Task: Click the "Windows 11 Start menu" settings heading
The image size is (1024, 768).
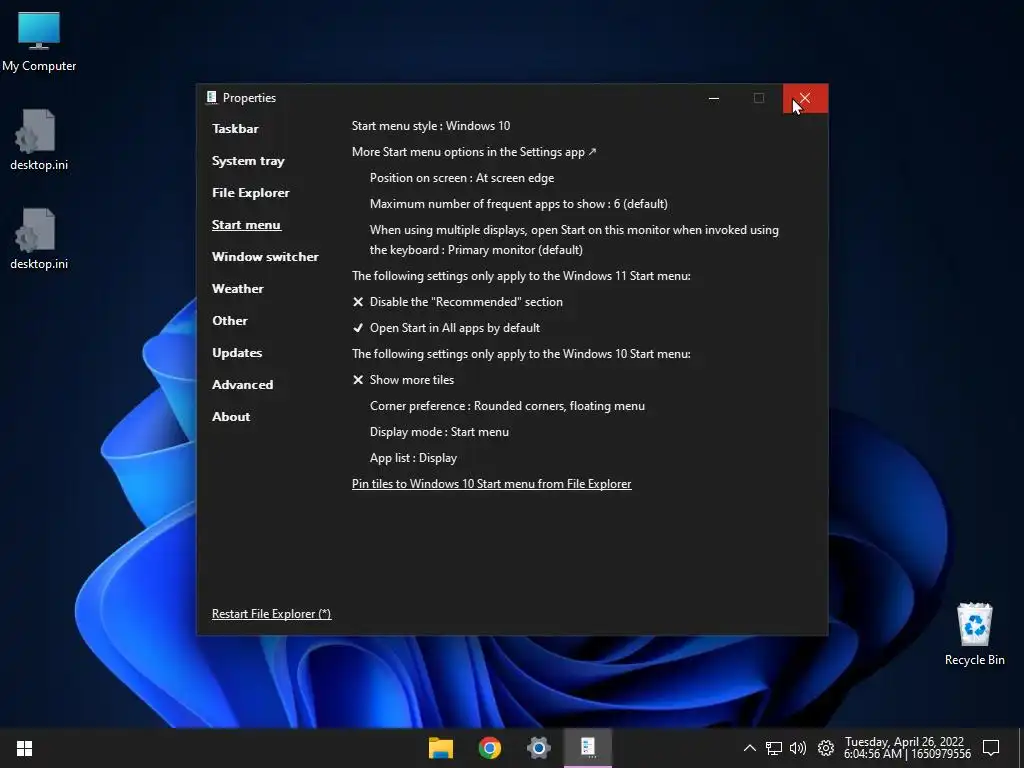Action: [521, 276]
